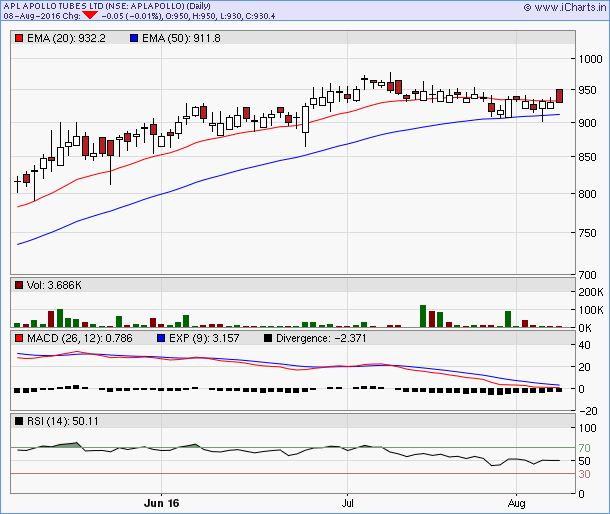Screen dimensions: 610x514
Task: Click the Jul date axis label
Action: click(347, 503)
